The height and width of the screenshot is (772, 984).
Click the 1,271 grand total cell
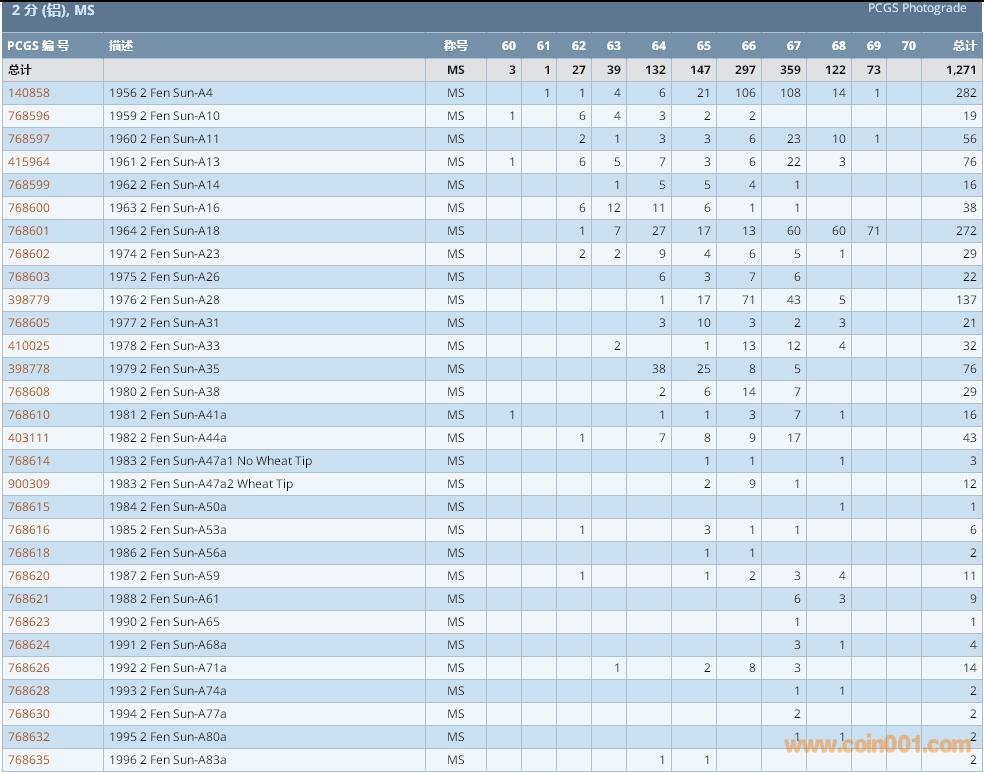(961, 70)
